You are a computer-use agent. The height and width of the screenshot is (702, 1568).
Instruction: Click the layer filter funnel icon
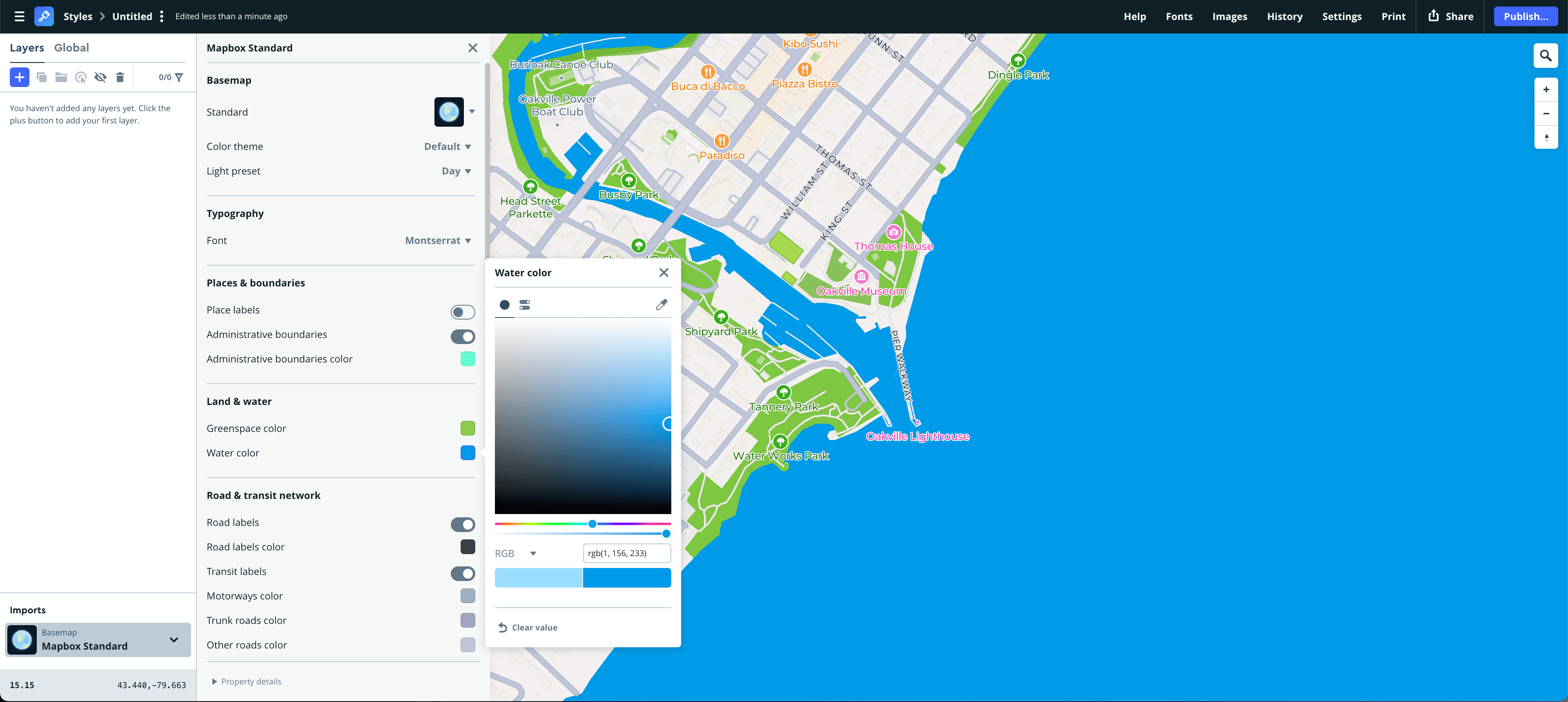178,77
